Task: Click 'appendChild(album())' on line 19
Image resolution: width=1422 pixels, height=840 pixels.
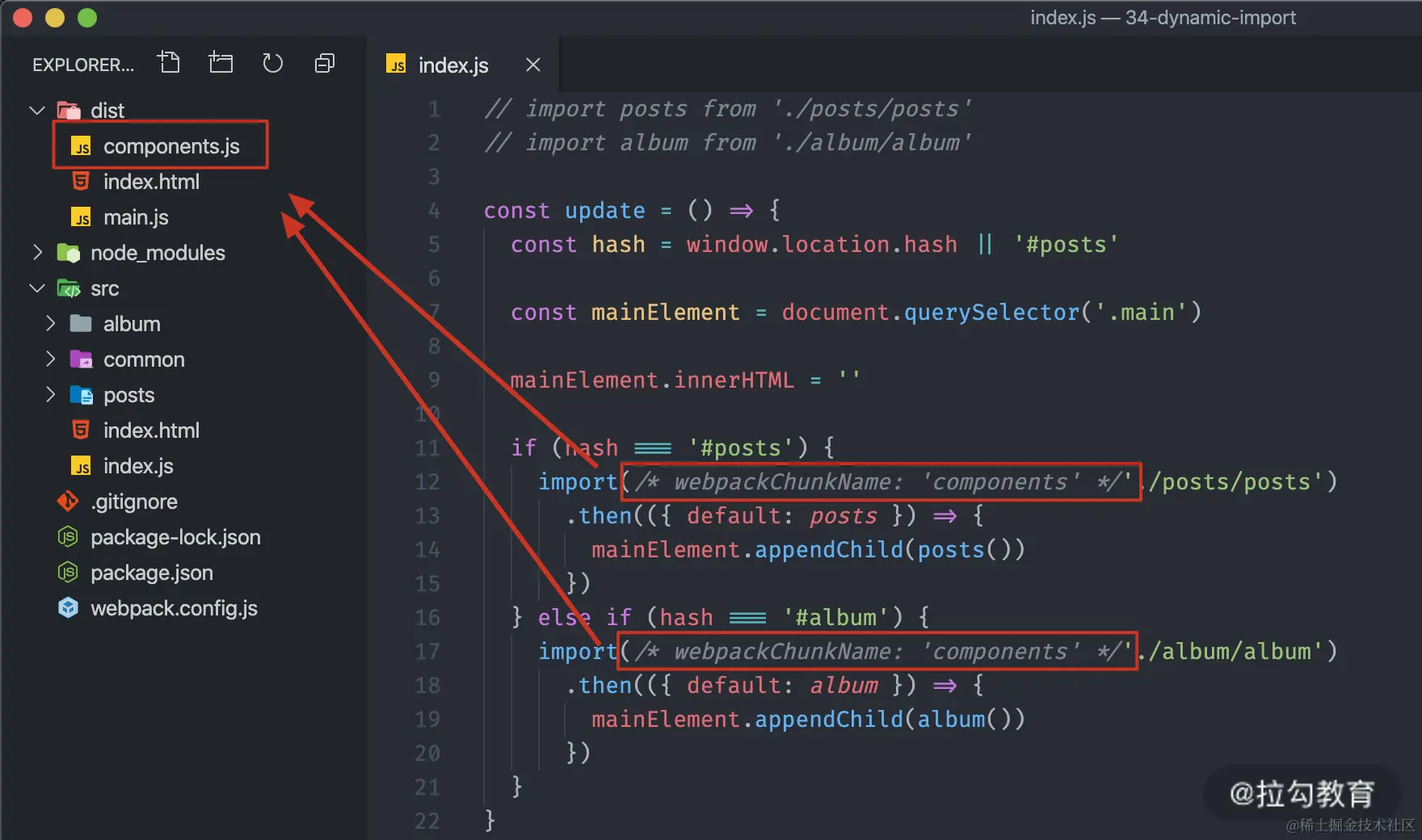Action: (x=890, y=720)
